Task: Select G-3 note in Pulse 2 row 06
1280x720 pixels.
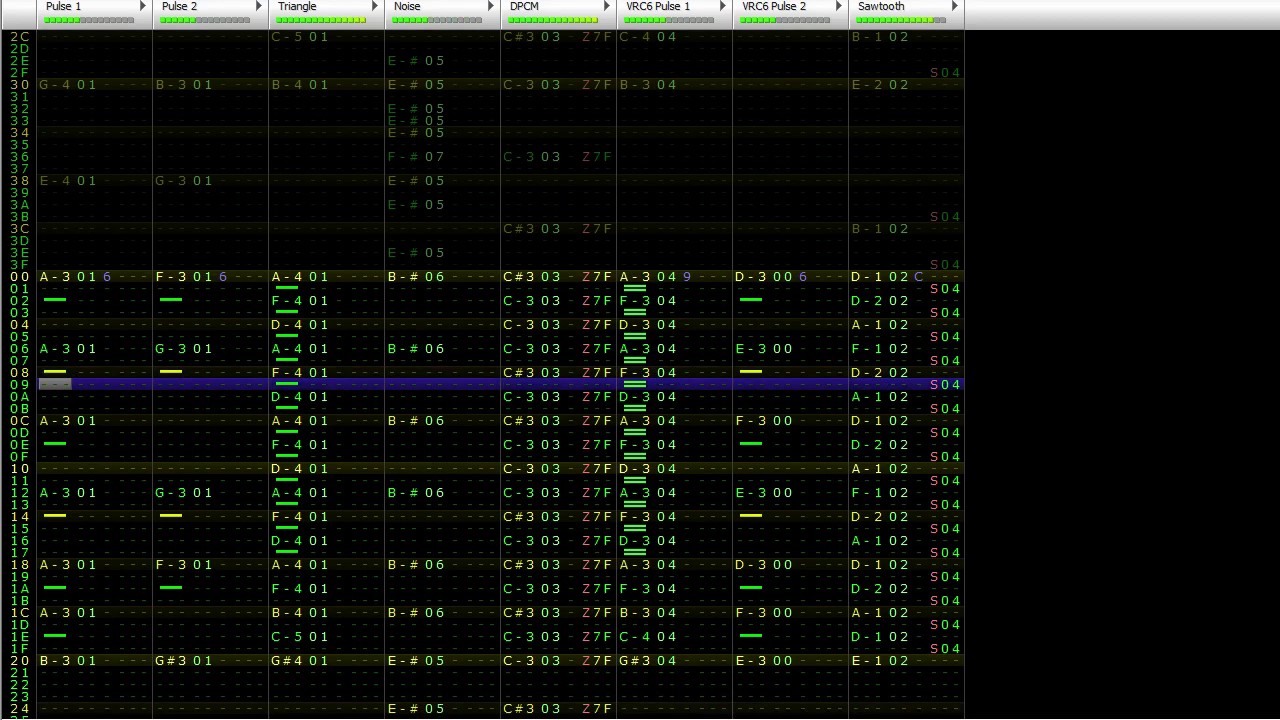Action: 170,349
